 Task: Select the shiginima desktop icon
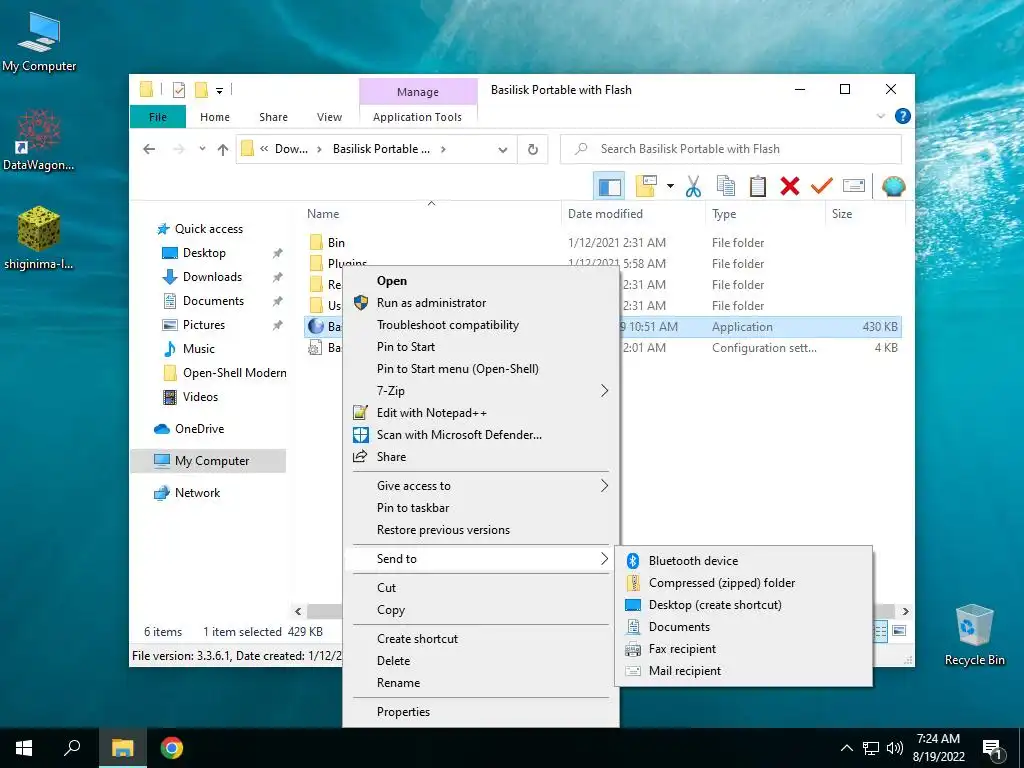point(39,238)
